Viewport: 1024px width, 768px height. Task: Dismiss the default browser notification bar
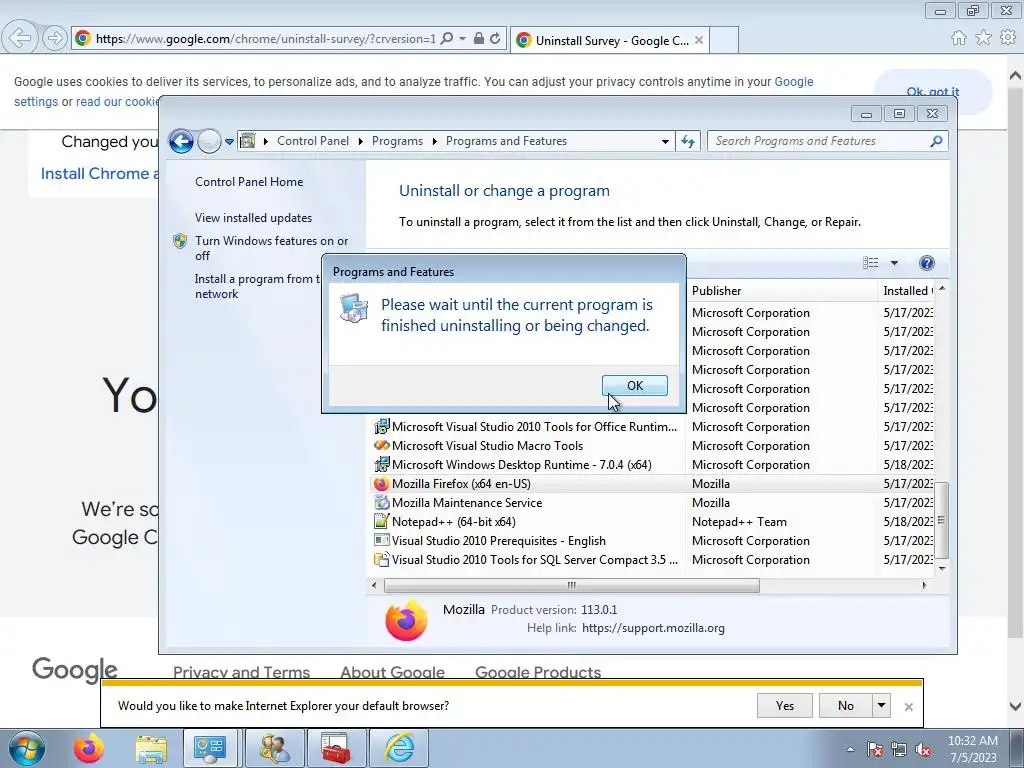coord(908,707)
